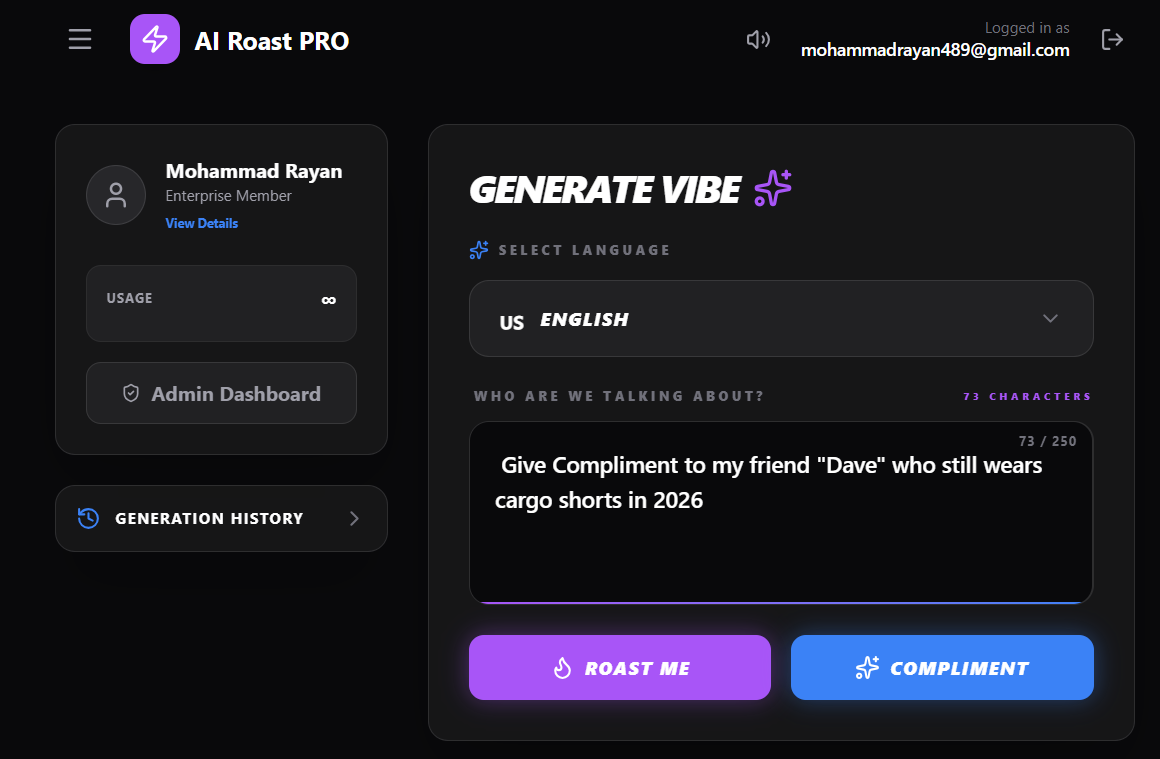Click inside the description text box about Dave

780,512
